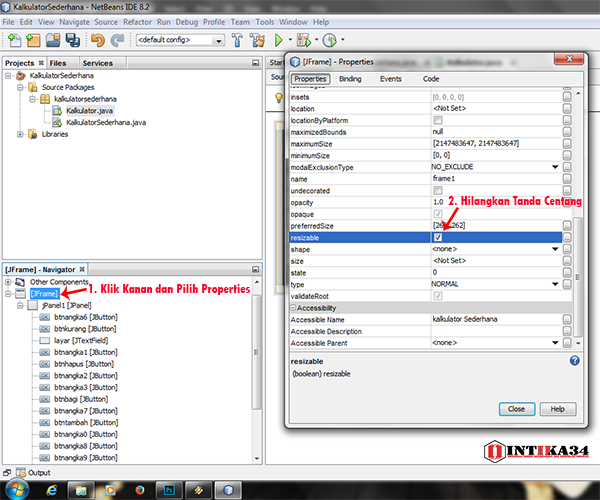Minimize the Projects panel window
The width and height of the screenshot is (600, 500).
click(256, 63)
